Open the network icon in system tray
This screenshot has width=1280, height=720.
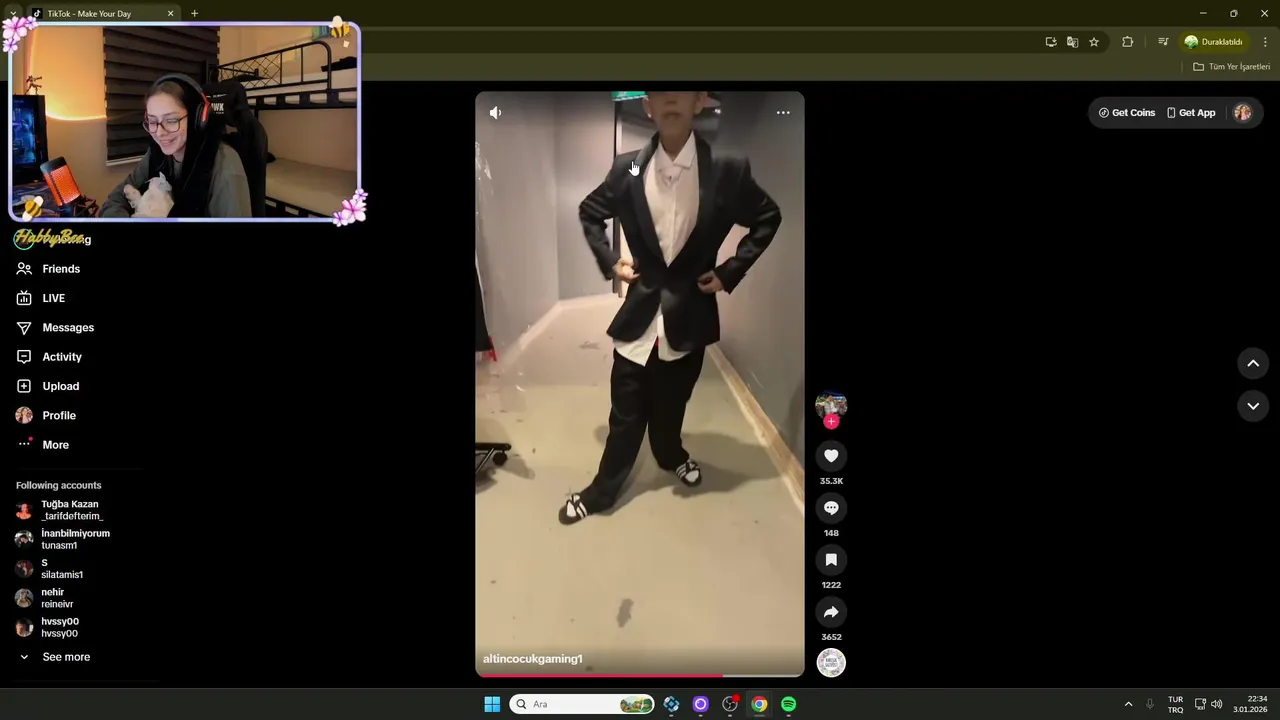pyautogui.click(x=1200, y=704)
